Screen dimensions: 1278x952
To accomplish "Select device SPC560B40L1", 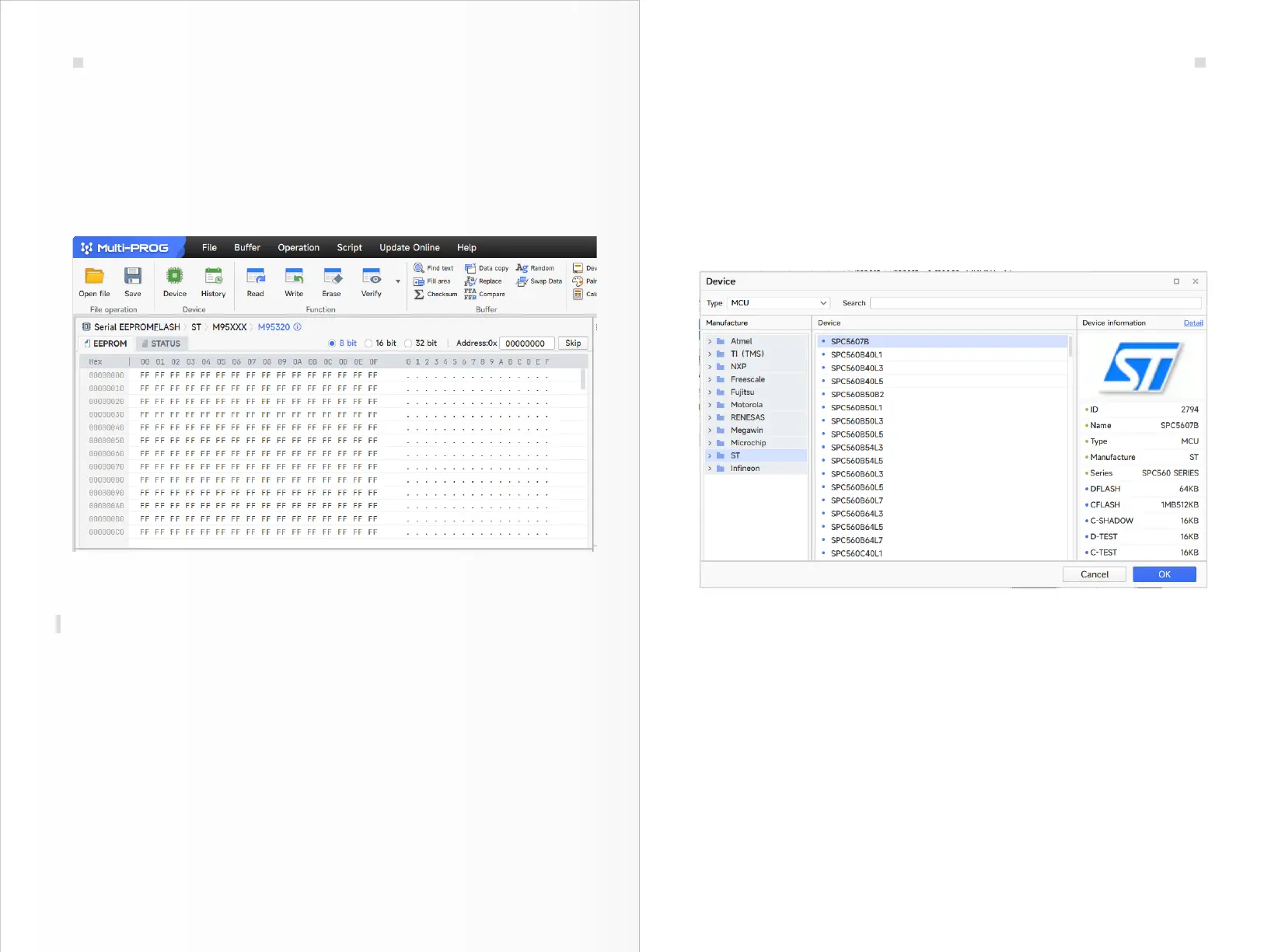I will click(x=942, y=354).
